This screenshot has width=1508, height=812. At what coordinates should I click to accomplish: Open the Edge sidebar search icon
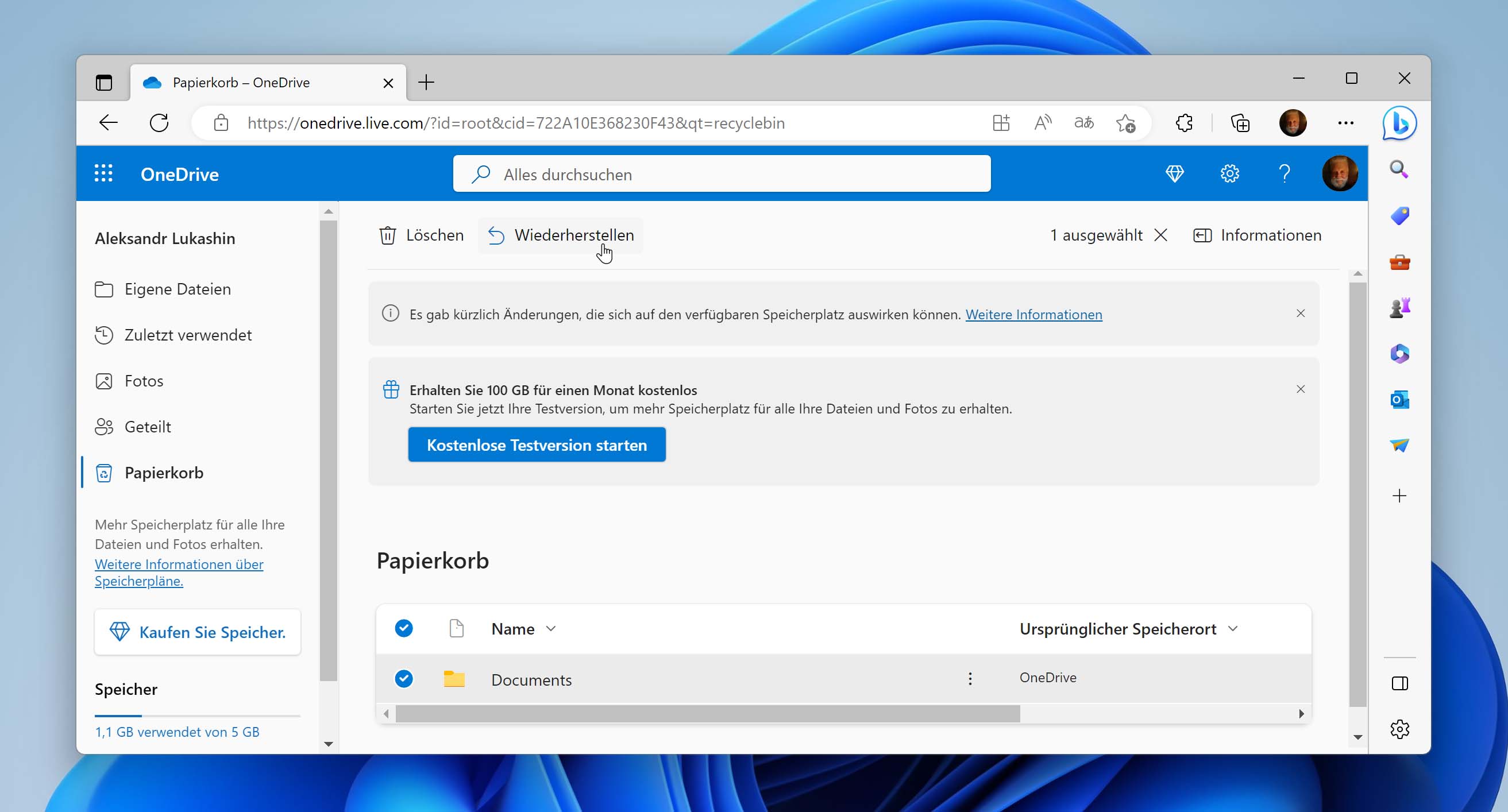point(1399,169)
